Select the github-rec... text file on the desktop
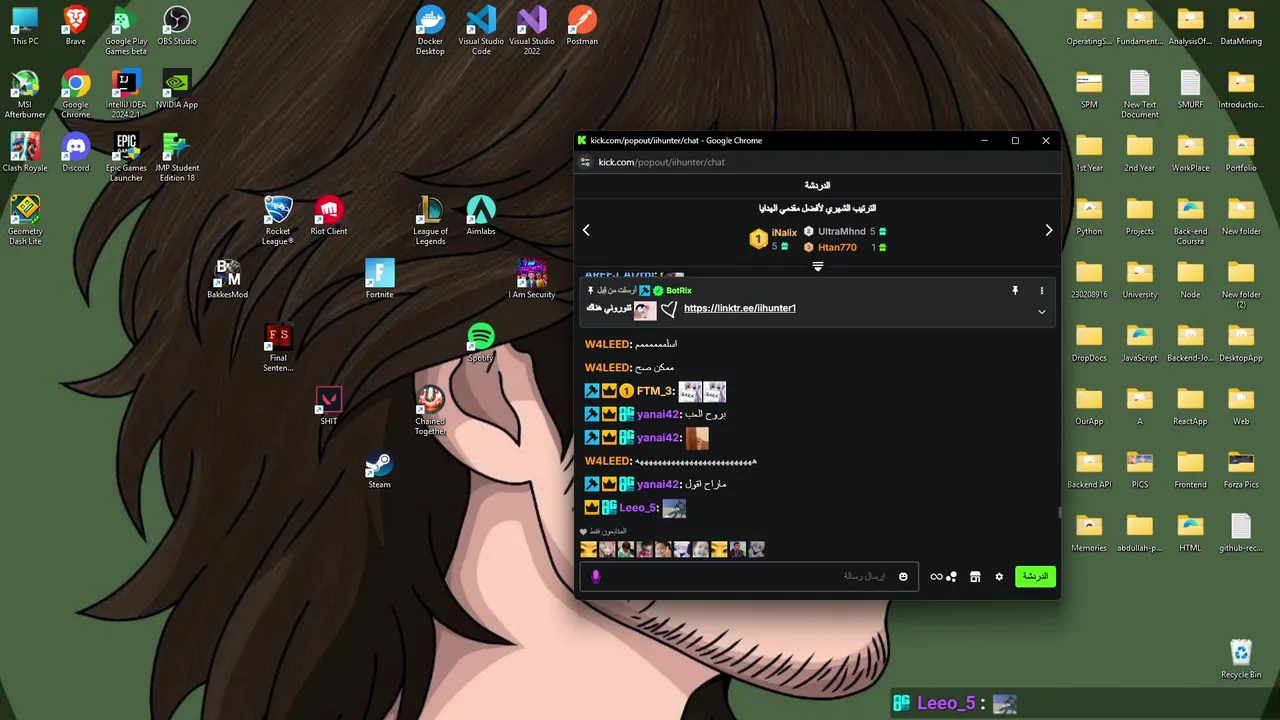1280x720 pixels. pos(1241,533)
